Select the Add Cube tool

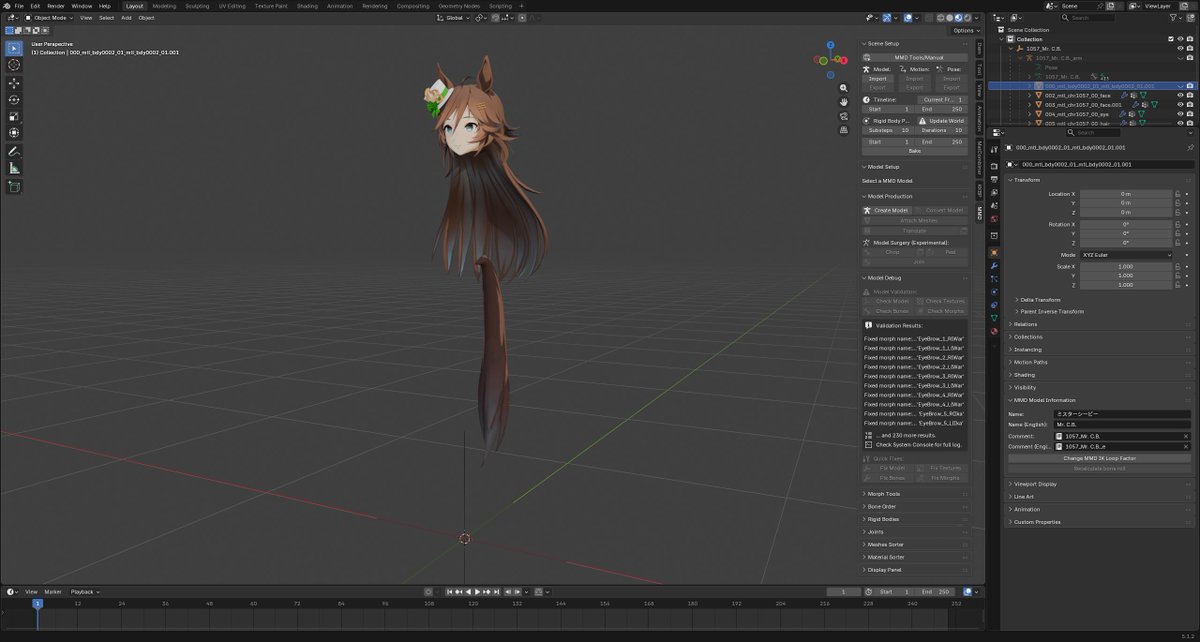15,186
